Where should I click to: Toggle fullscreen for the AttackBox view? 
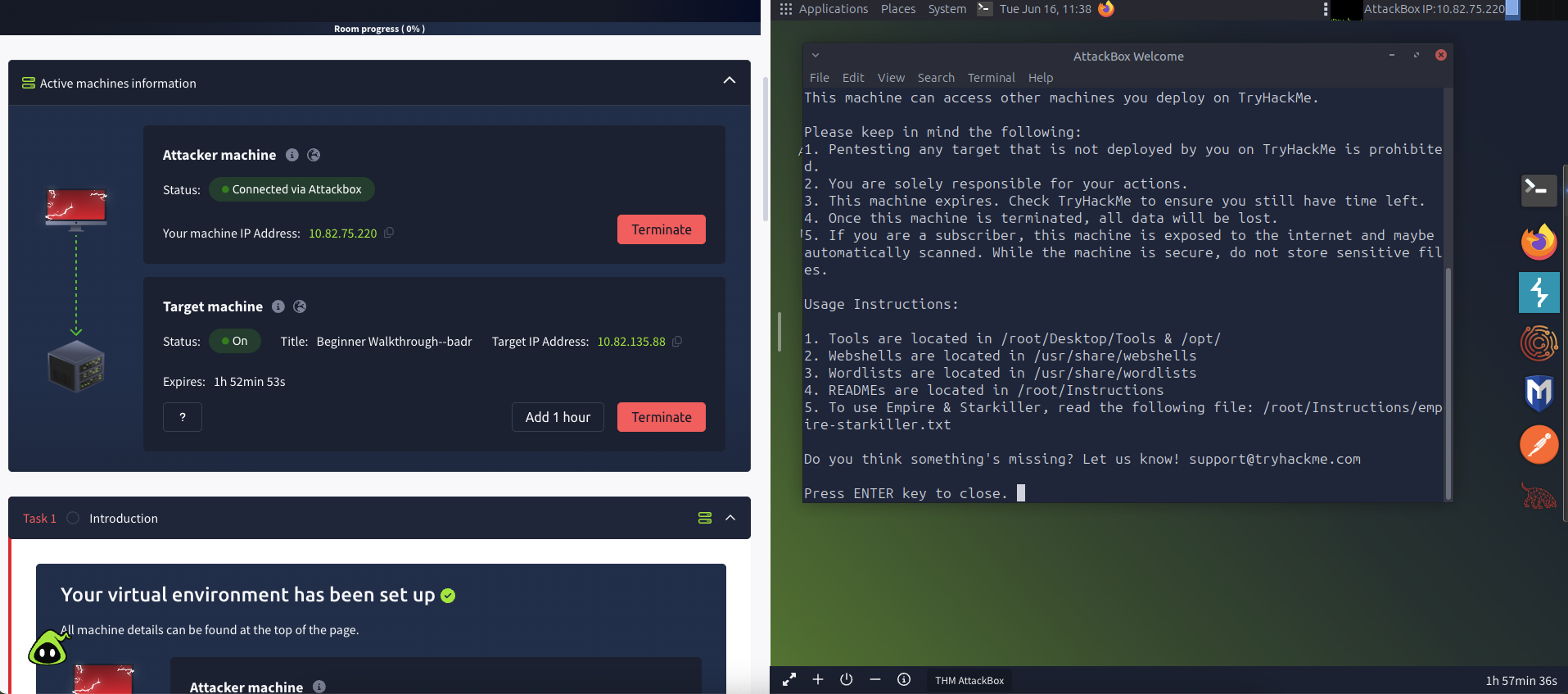tap(789, 679)
